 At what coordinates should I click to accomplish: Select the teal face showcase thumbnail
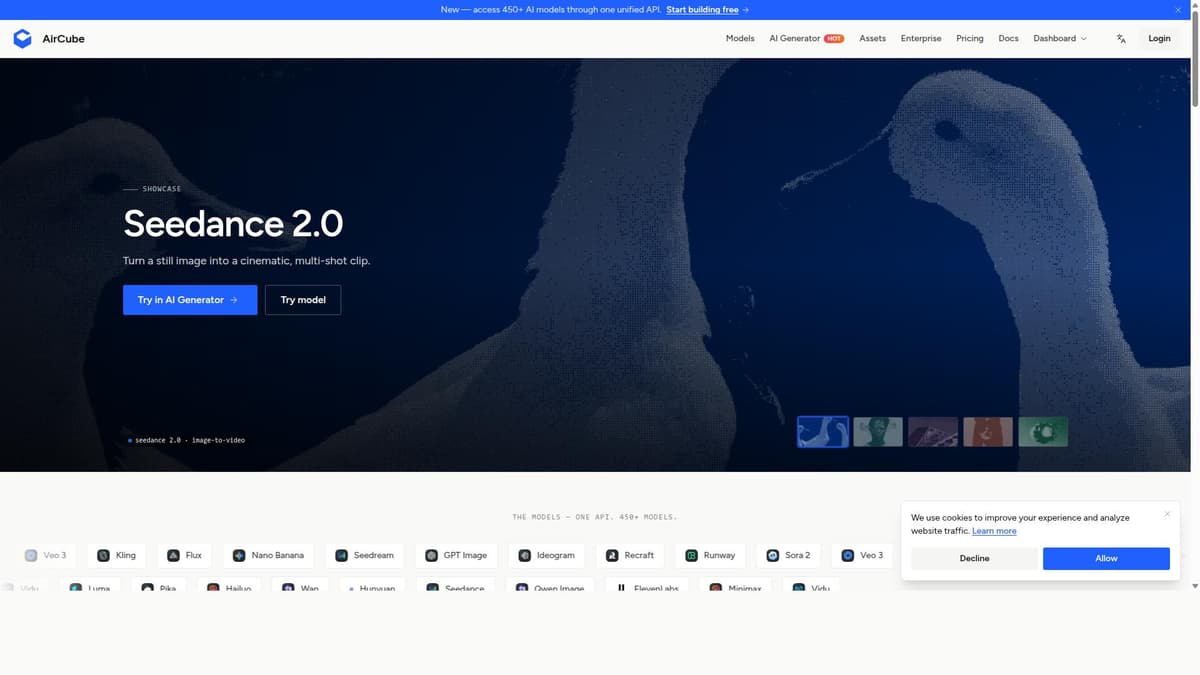[x=878, y=432]
